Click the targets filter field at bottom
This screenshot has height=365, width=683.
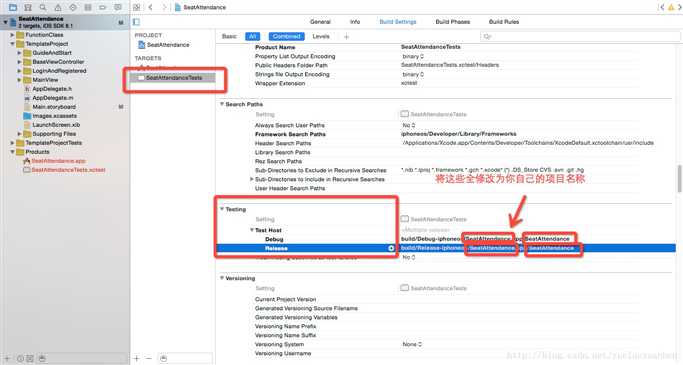pyautogui.click(x=185, y=358)
